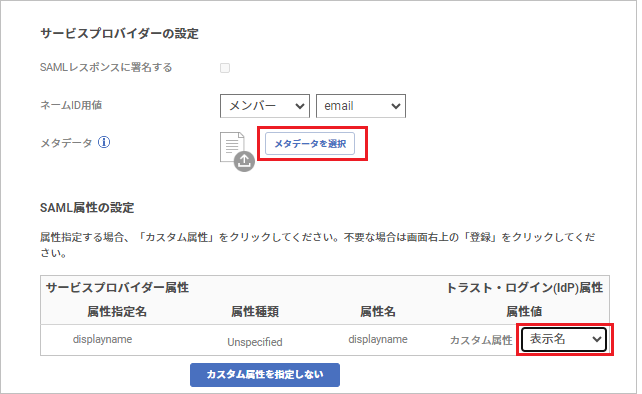Click the トラスト・ログイン(IdP)属性 header
This screenshot has height=394, width=642.
[525, 288]
